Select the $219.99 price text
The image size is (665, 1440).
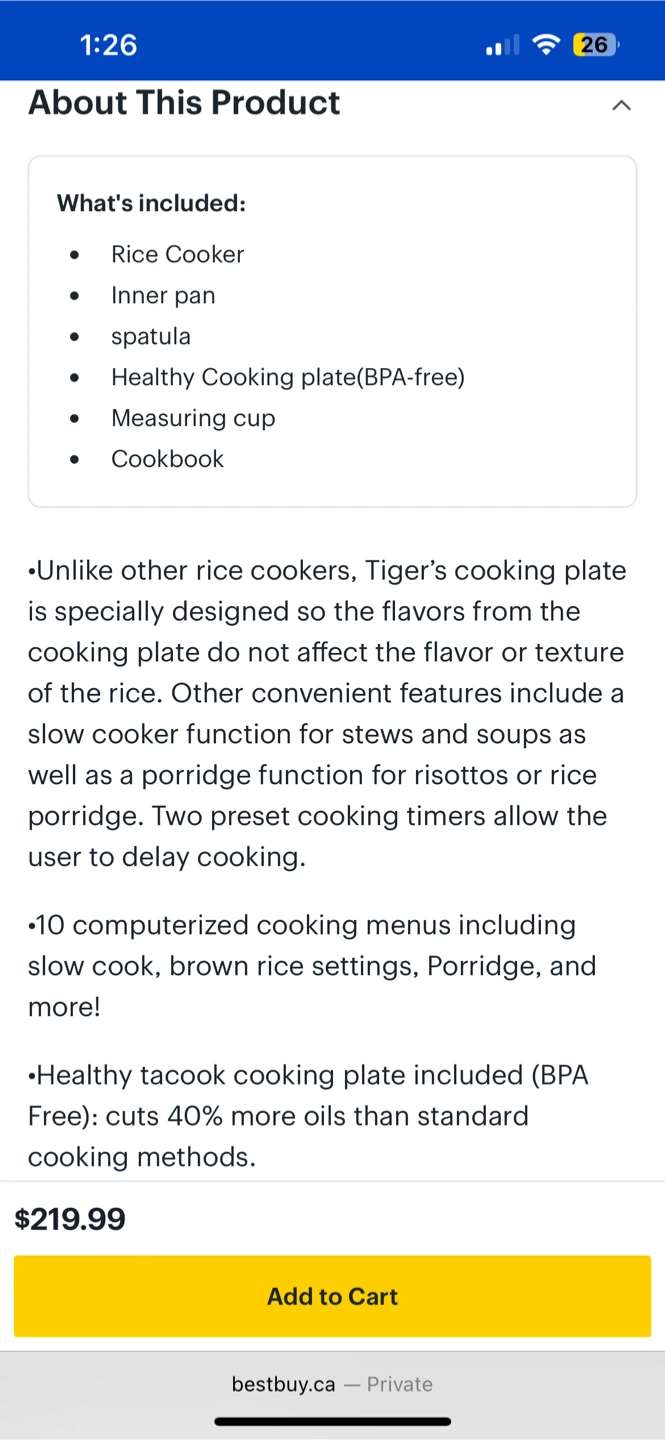point(70,1219)
